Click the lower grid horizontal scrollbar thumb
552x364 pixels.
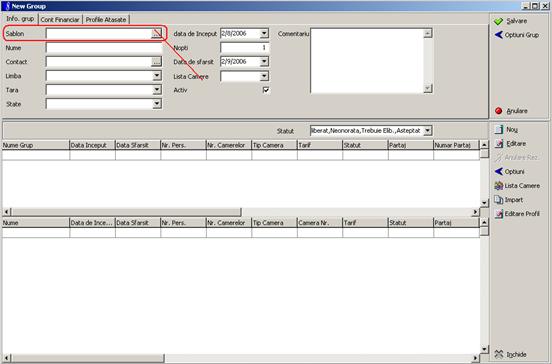click(x=88, y=358)
